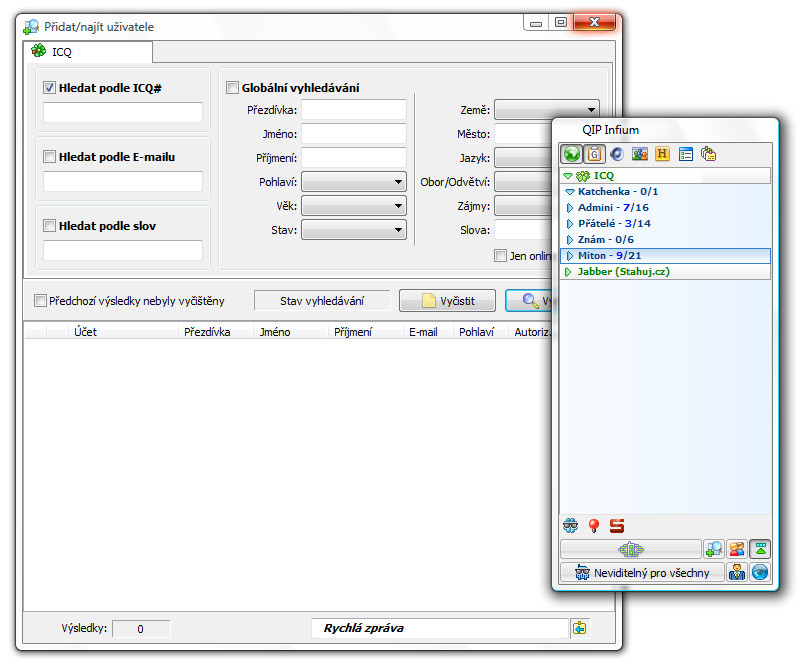Expand the Přátelé group
The width and height of the screenshot is (798, 671).
pyautogui.click(x=570, y=223)
